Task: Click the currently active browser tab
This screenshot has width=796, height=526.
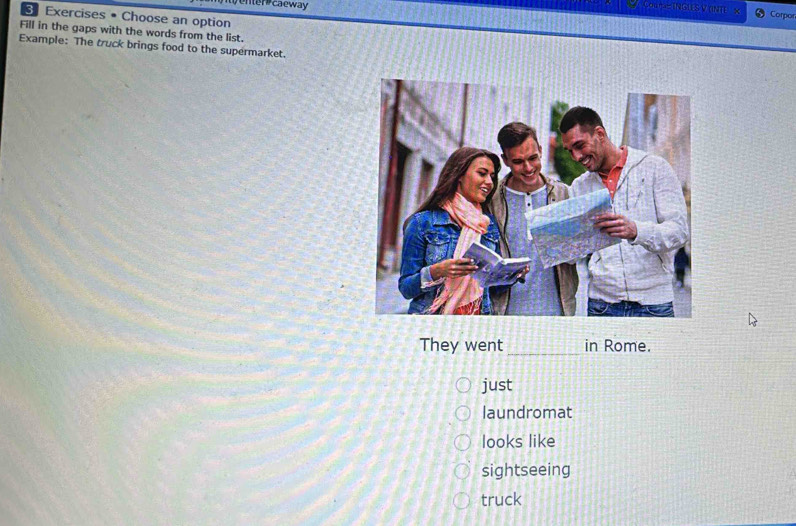Action: (x=685, y=9)
